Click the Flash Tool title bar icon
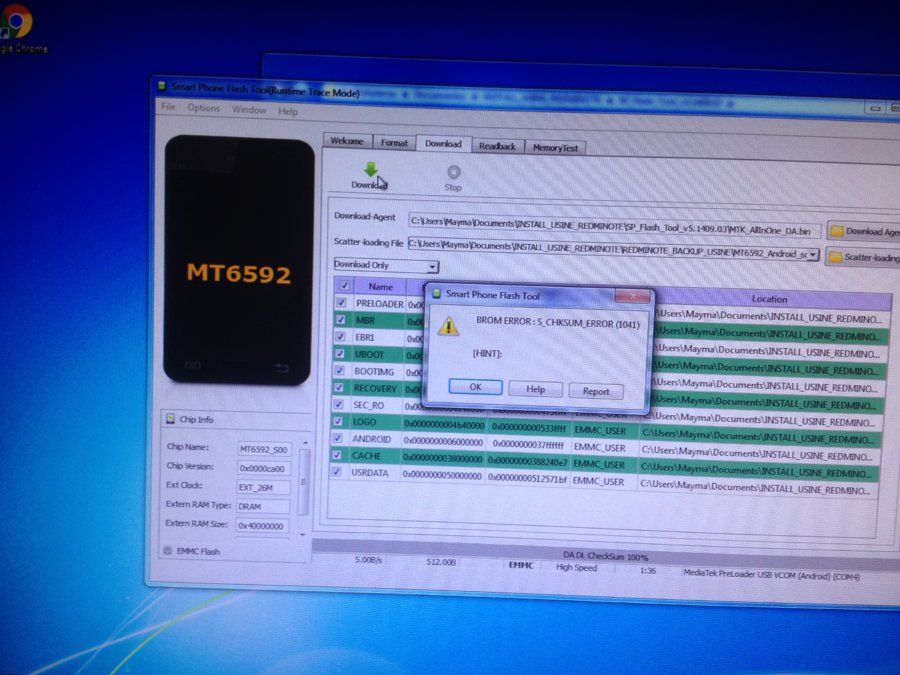 tap(162, 86)
